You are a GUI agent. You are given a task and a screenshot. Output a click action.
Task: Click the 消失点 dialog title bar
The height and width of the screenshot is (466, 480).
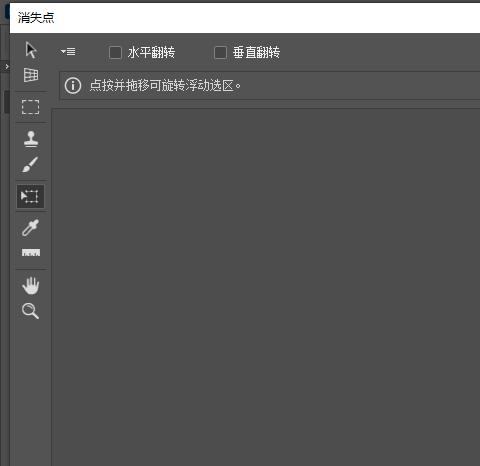click(x=245, y=18)
